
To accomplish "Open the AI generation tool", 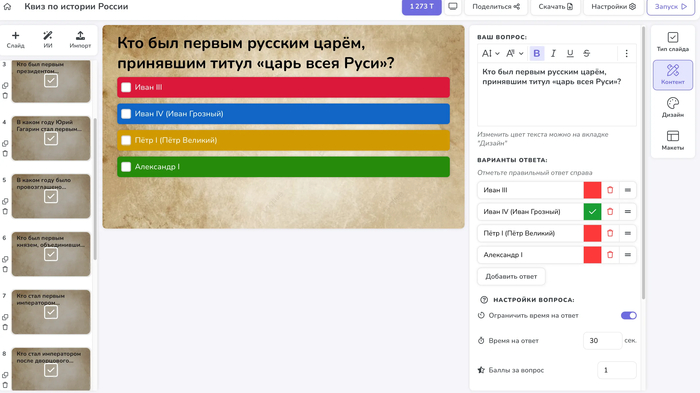I will click(48, 39).
